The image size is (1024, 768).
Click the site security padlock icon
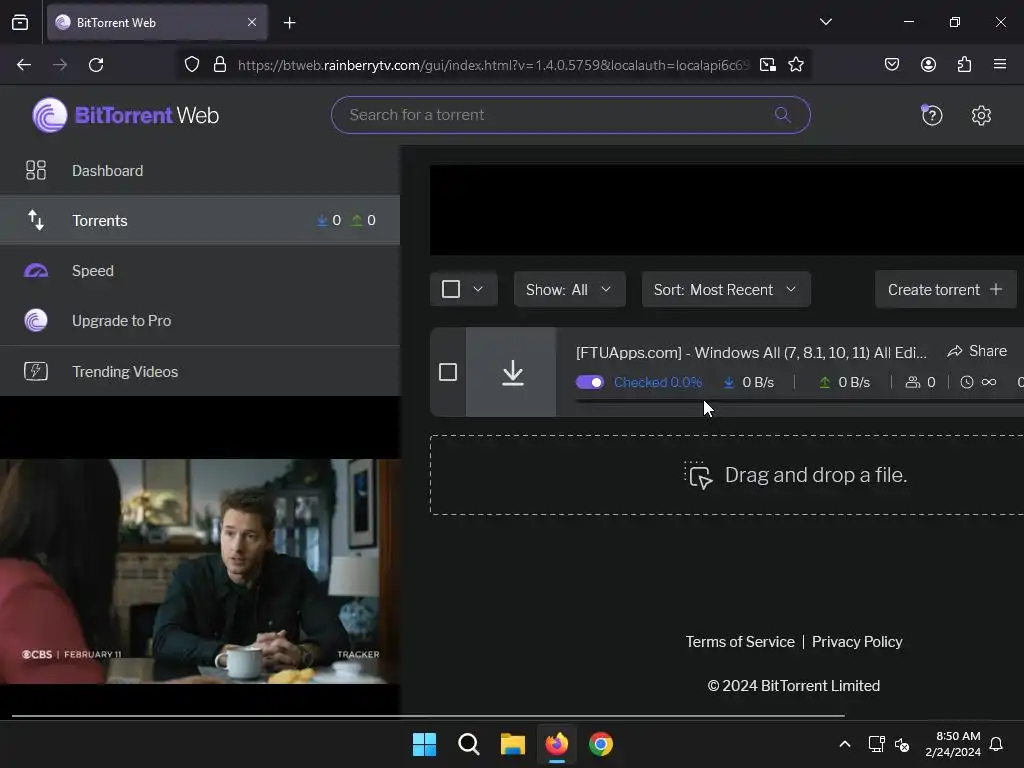tap(220, 65)
